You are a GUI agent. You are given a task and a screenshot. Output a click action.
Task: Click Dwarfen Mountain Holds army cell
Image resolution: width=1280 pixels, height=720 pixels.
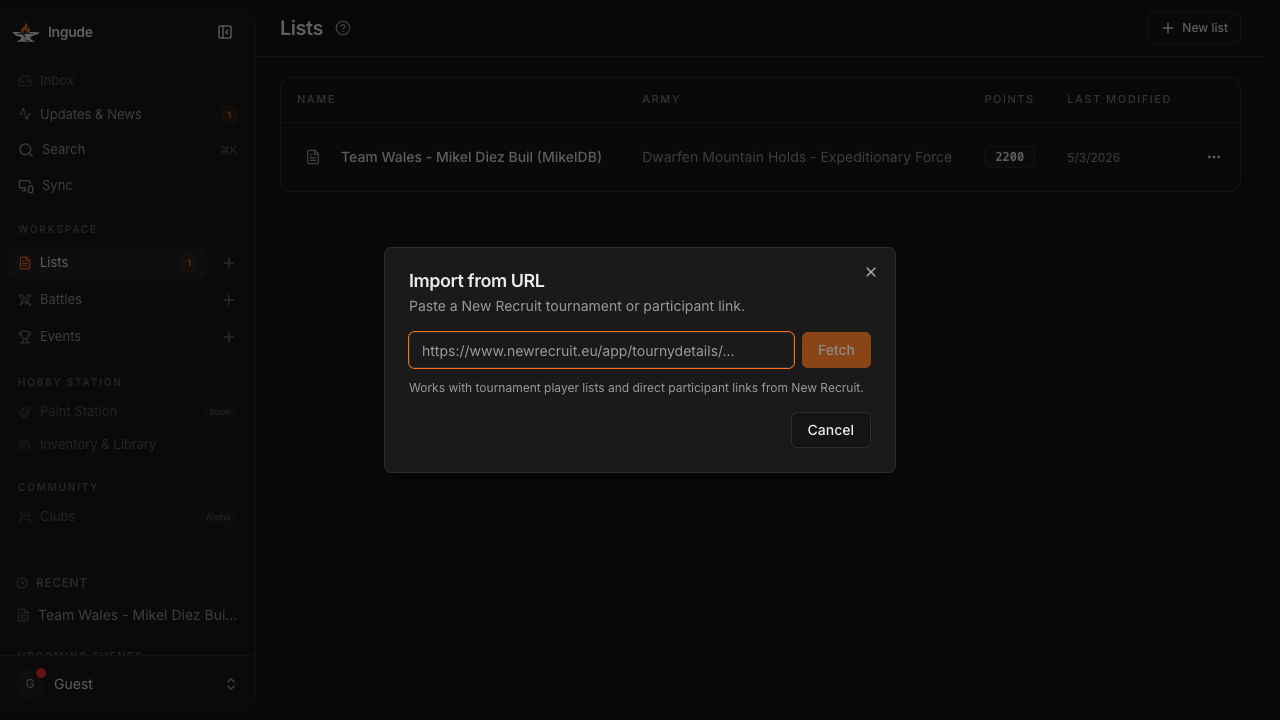click(x=797, y=157)
